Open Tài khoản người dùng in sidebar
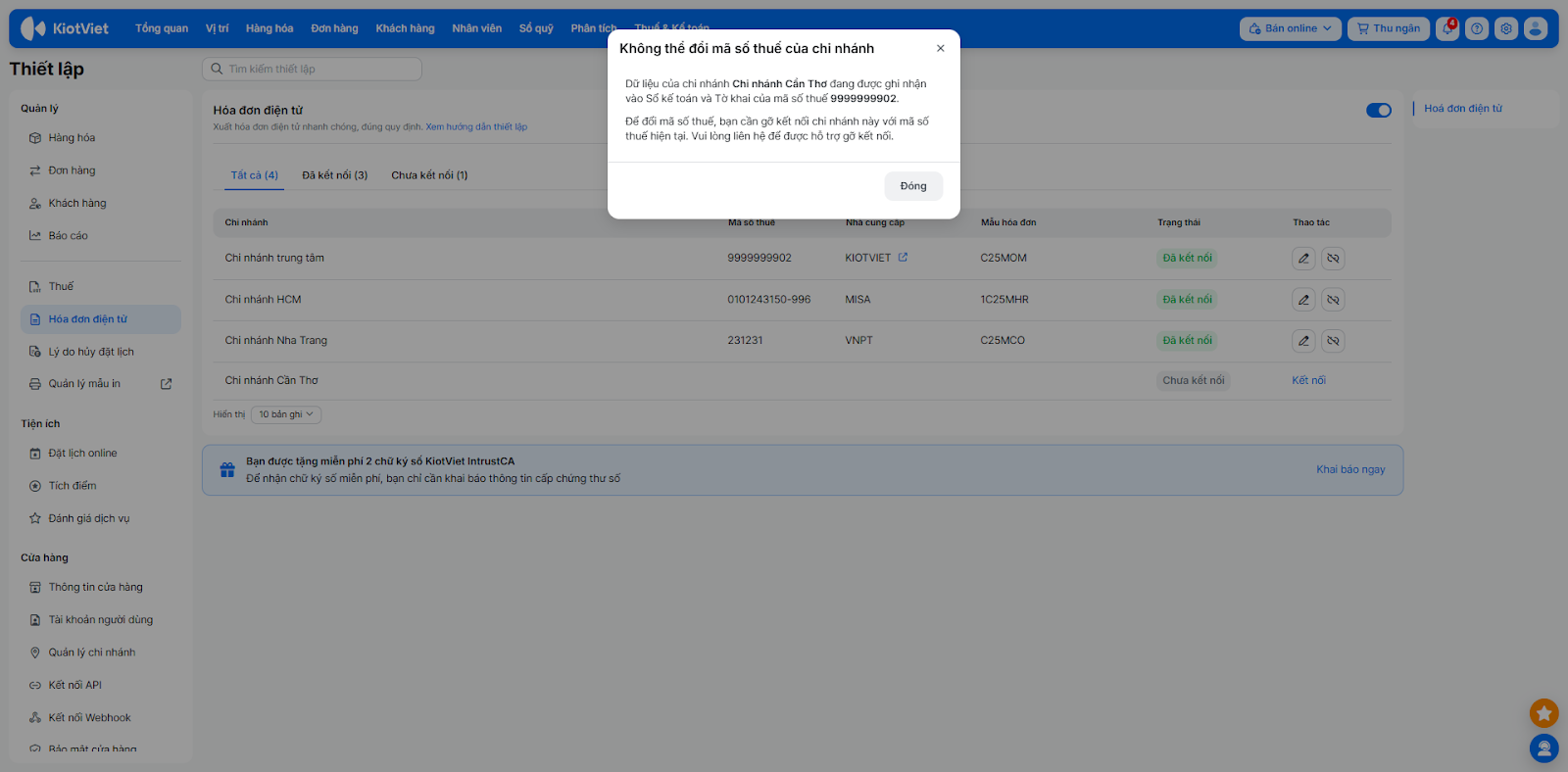The width and height of the screenshot is (1568, 772). point(101,620)
